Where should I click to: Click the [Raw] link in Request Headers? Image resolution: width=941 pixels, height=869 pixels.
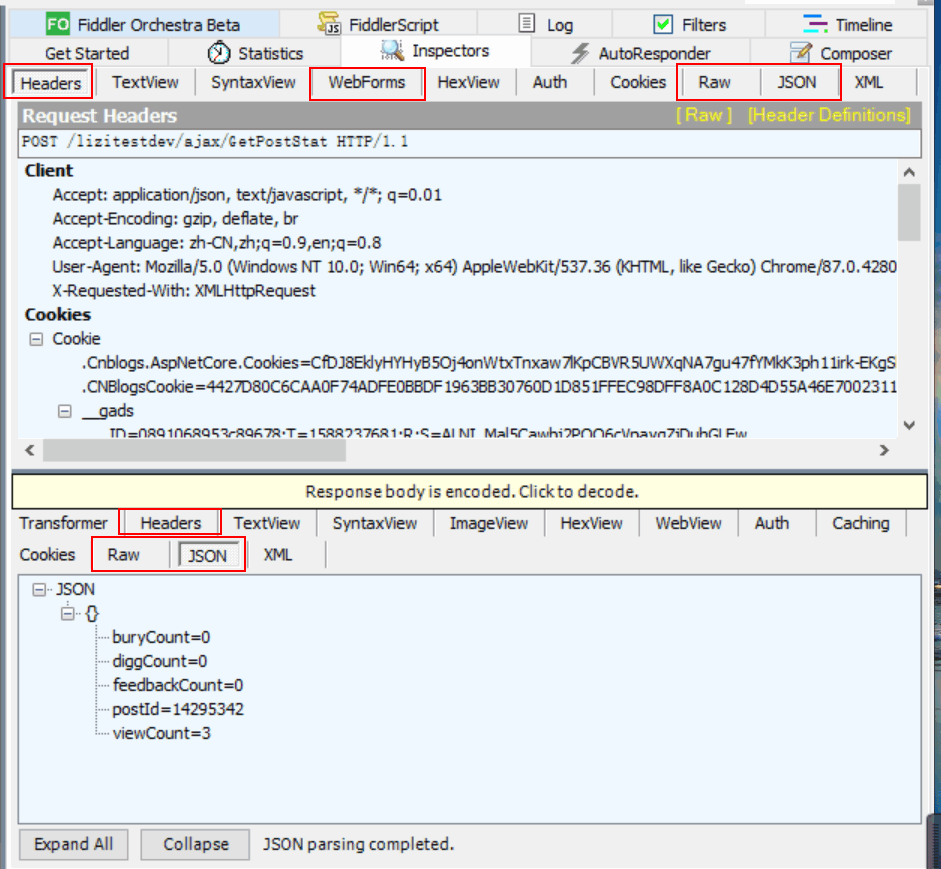click(703, 115)
